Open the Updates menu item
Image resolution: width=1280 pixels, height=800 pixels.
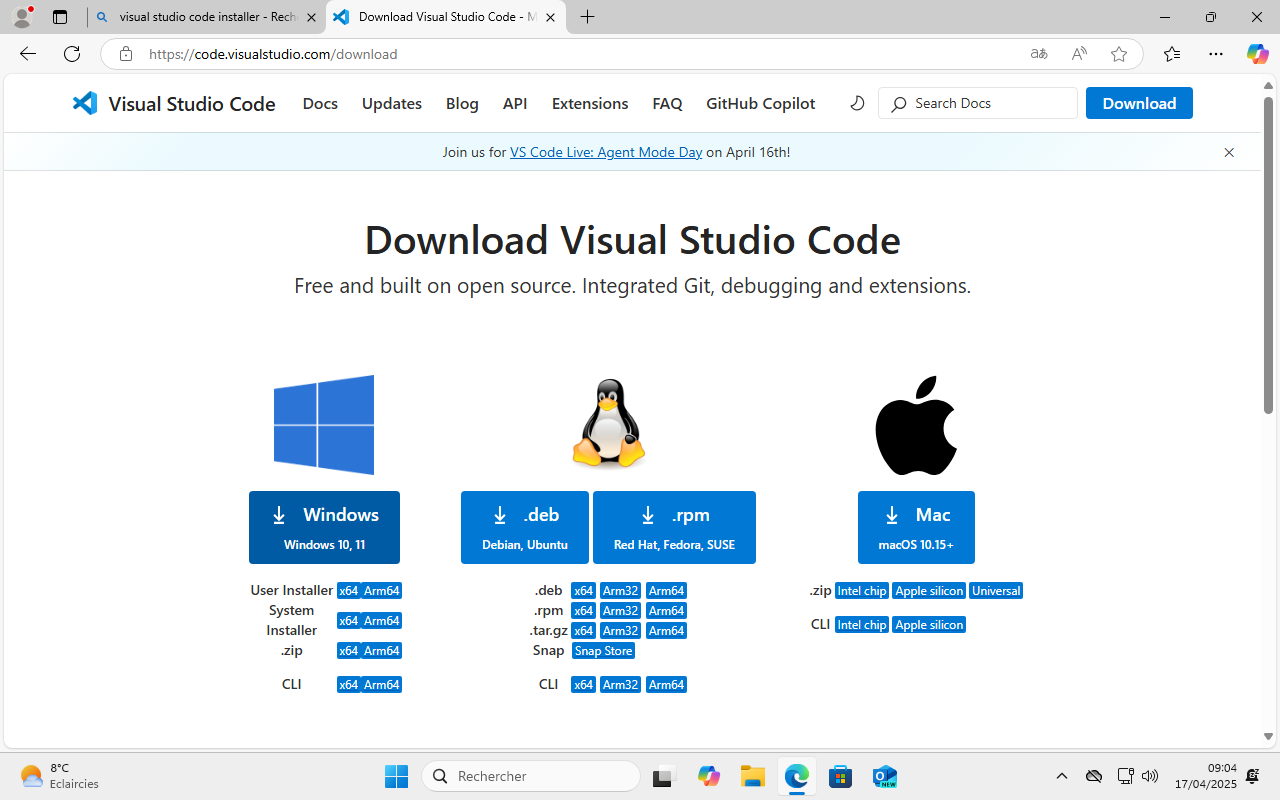pyautogui.click(x=392, y=103)
